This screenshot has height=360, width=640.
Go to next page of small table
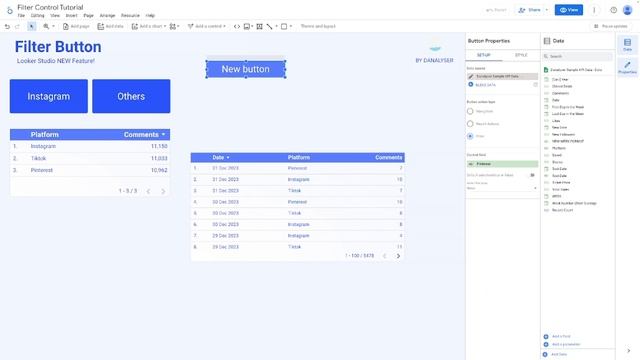point(163,191)
